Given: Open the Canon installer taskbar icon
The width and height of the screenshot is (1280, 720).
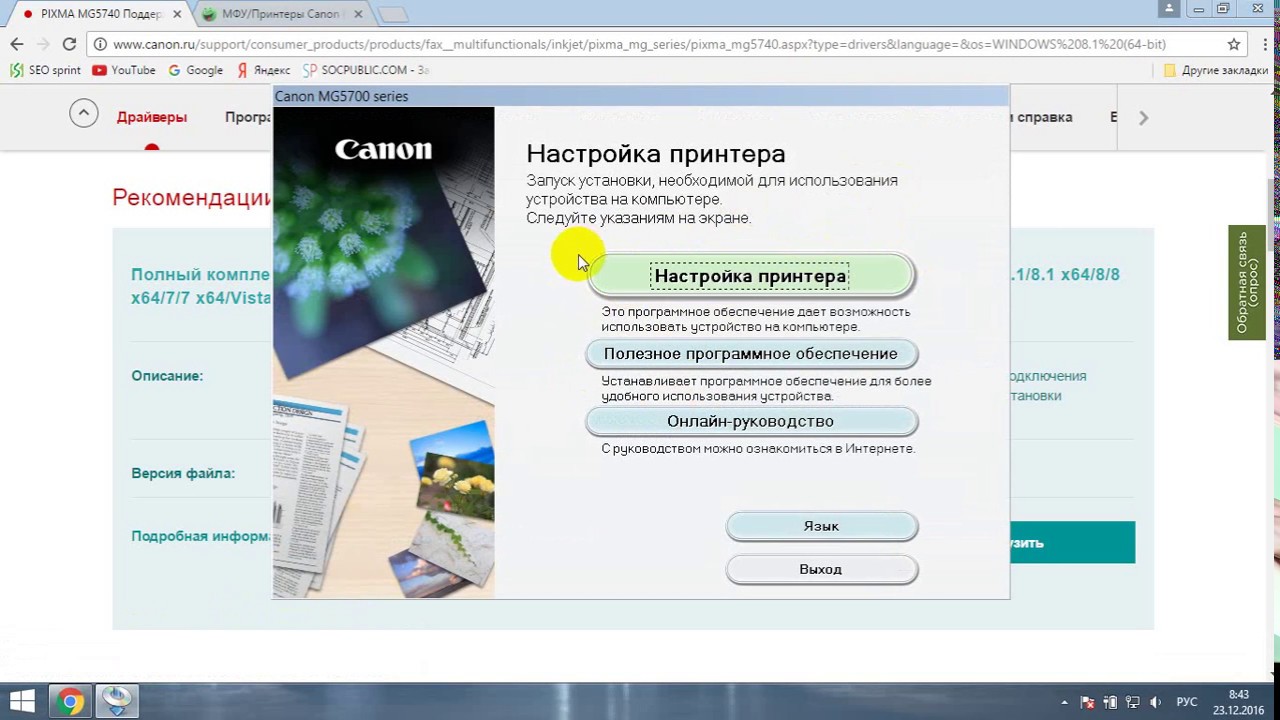Looking at the screenshot, I should pyautogui.click(x=117, y=700).
